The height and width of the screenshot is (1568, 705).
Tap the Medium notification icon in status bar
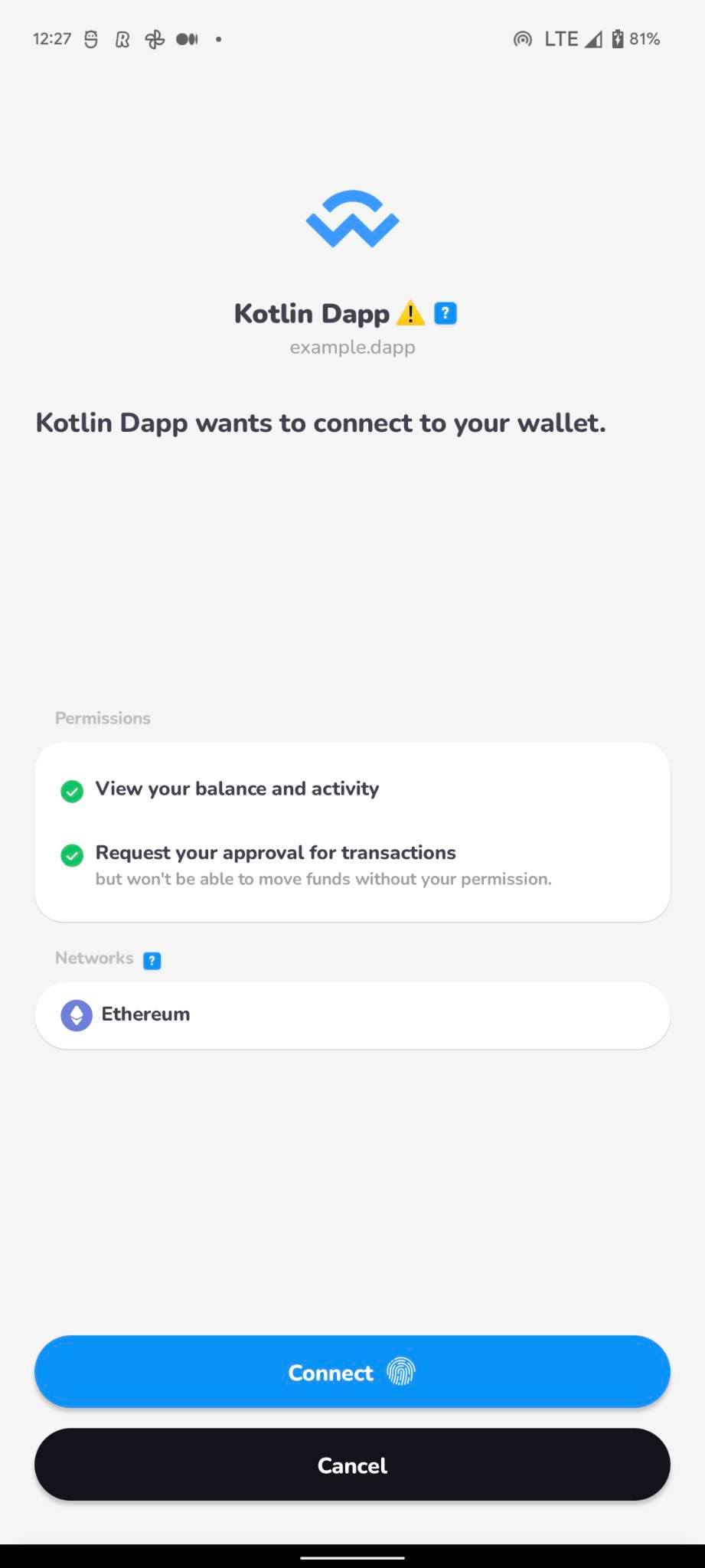coord(186,38)
